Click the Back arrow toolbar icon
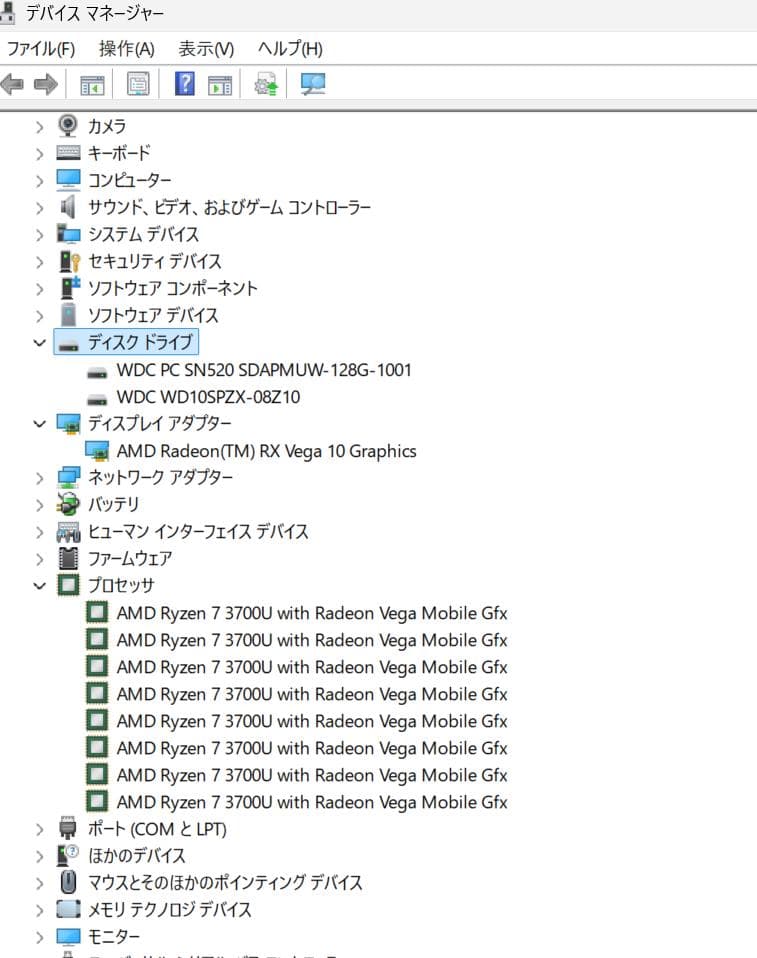The width and height of the screenshot is (757, 958). click(12, 84)
